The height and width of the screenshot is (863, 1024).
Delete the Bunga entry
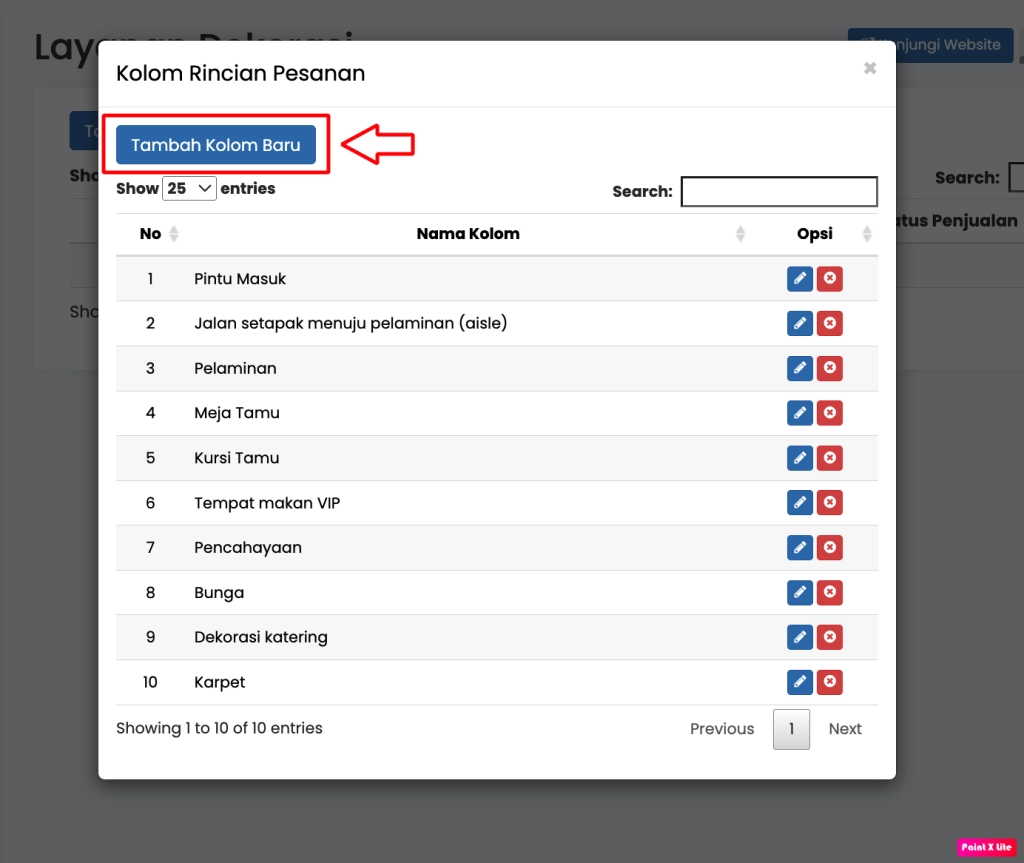pyautogui.click(x=829, y=593)
